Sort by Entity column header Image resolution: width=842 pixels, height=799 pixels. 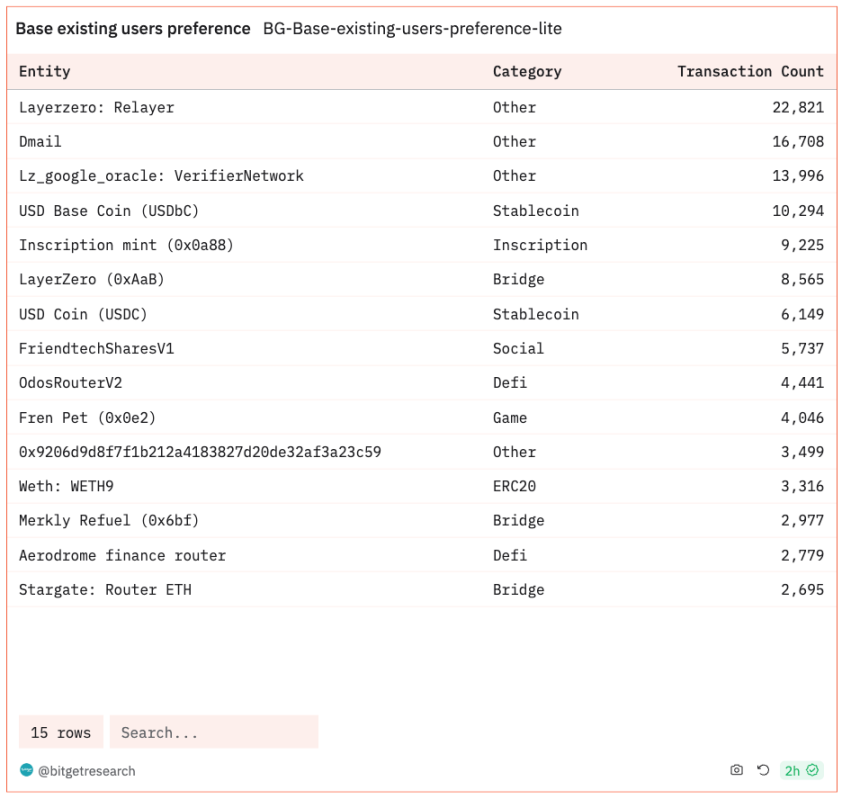[x=45, y=71]
